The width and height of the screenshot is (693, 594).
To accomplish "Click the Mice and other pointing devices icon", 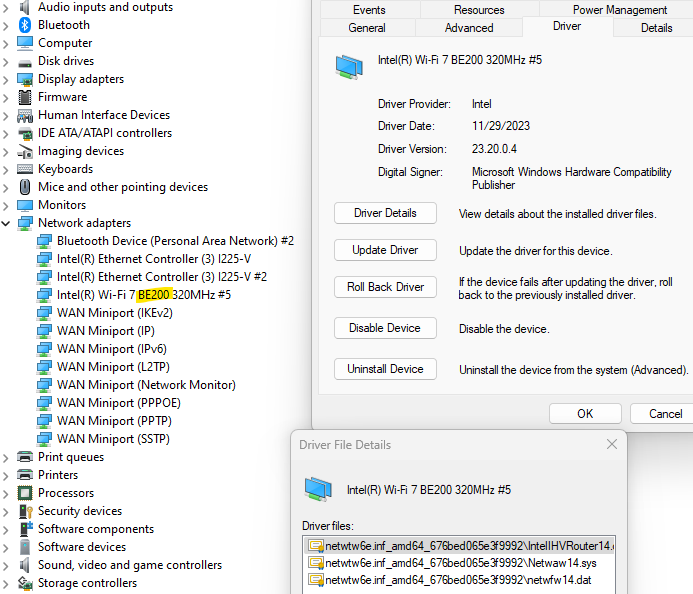I will click(x=25, y=187).
